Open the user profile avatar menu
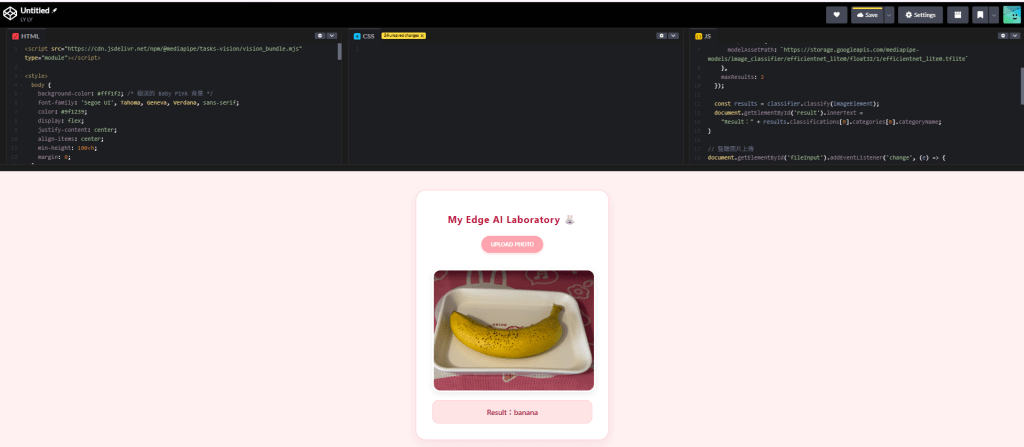This screenshot has width=1024, height=447. [x=1012, y=15]
